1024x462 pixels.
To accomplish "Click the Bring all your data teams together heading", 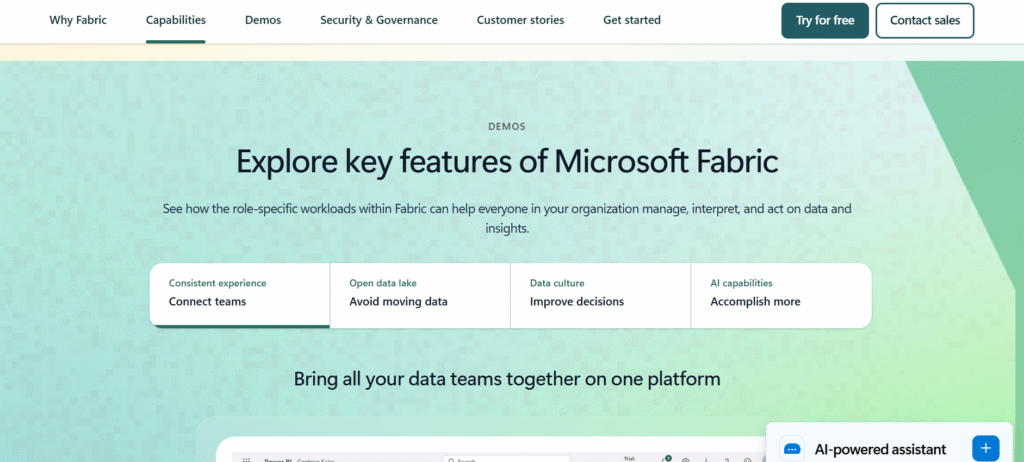I will (x=507, y=379).
